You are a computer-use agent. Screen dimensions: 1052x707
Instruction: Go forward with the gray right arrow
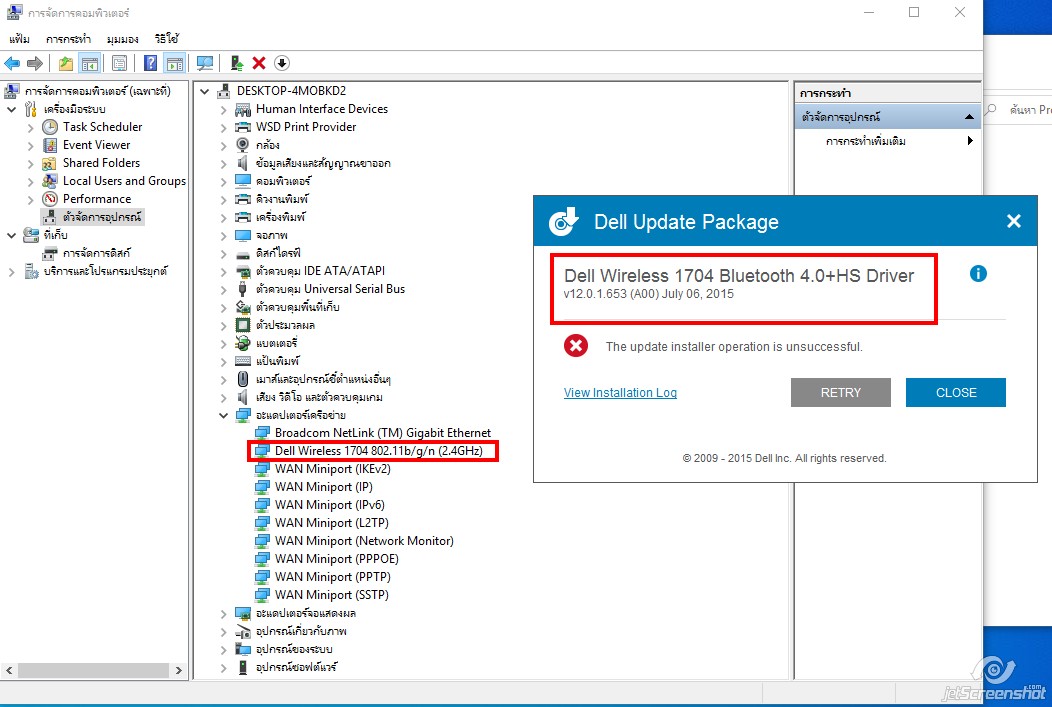pyautogui.click(x=35, y=63)
